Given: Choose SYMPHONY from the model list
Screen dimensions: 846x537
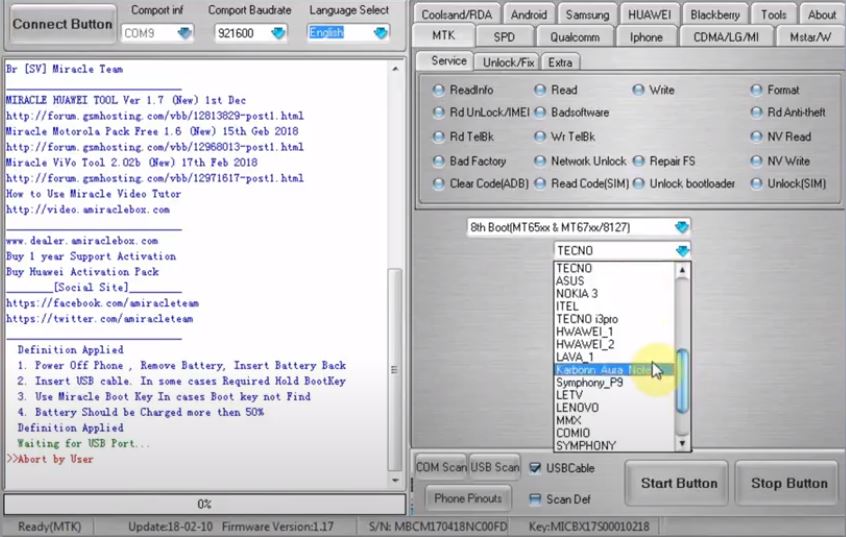Looking at the screenshot, I should click(615, 446).
